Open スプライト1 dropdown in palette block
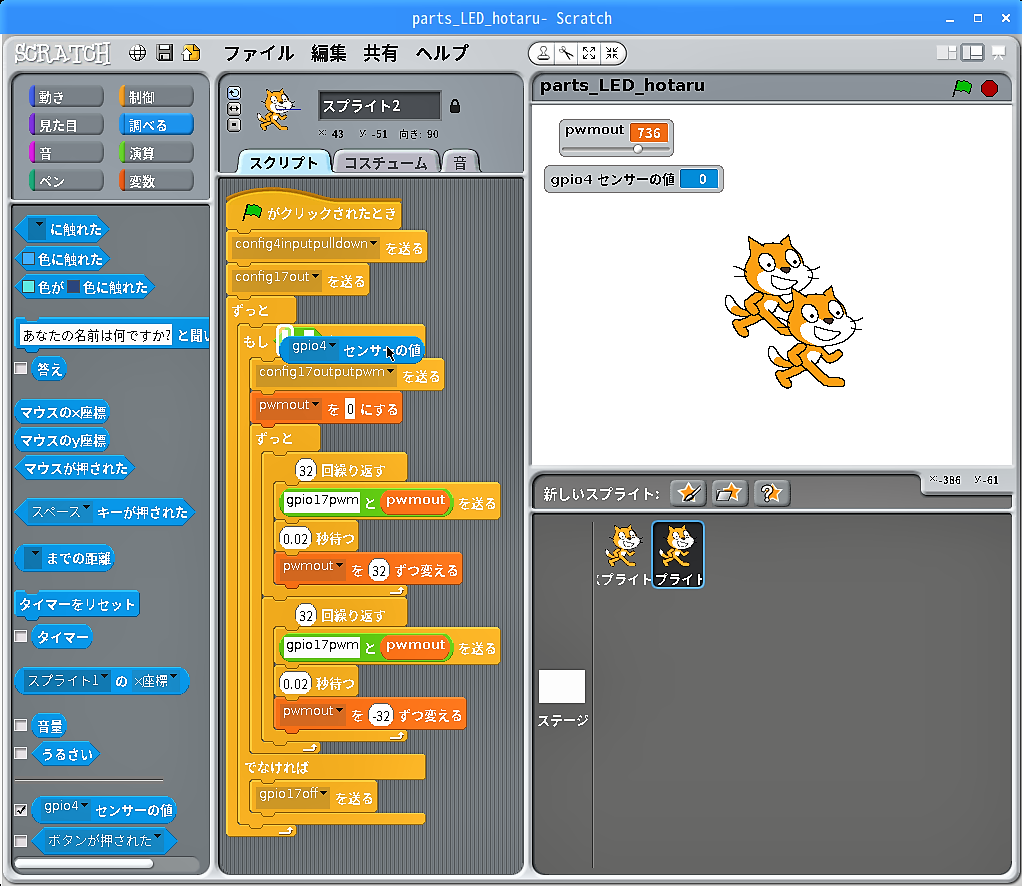Image resolution: width=1022 pixels, height=886 pixels. [x=104, y=677]
